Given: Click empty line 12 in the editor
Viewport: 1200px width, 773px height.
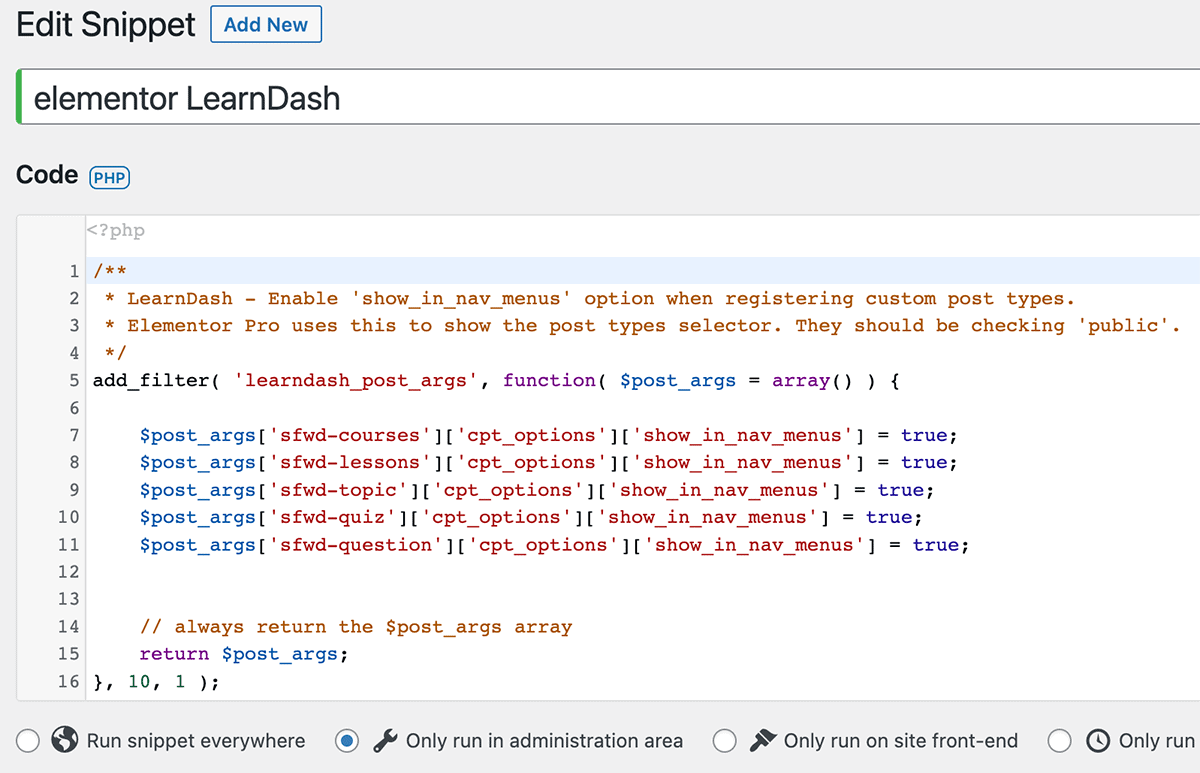Looking at the screenshot, I should [300, 571].
